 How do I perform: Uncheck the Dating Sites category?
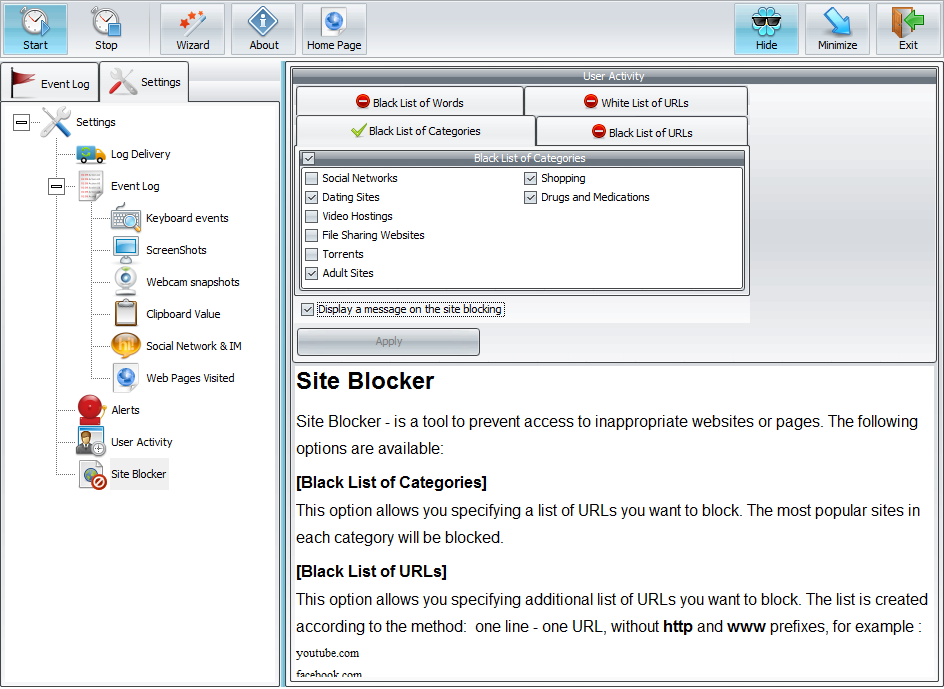(x=312, y=197)
